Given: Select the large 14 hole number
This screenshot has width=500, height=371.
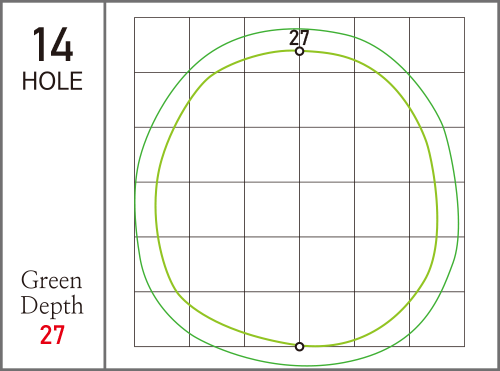Looking at the screenshot, I should click(x=53, y=44).
